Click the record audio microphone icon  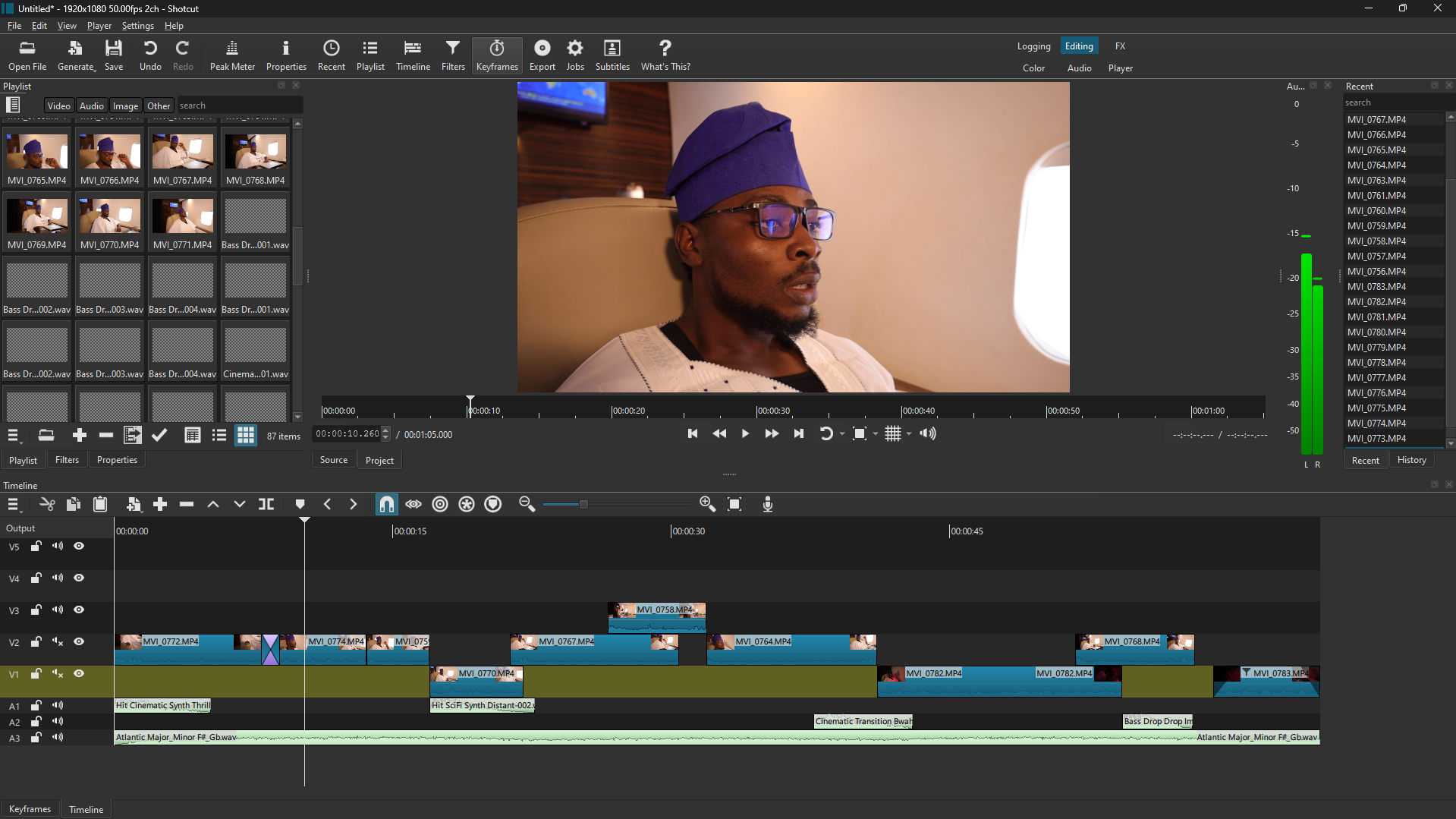(767, 504)
